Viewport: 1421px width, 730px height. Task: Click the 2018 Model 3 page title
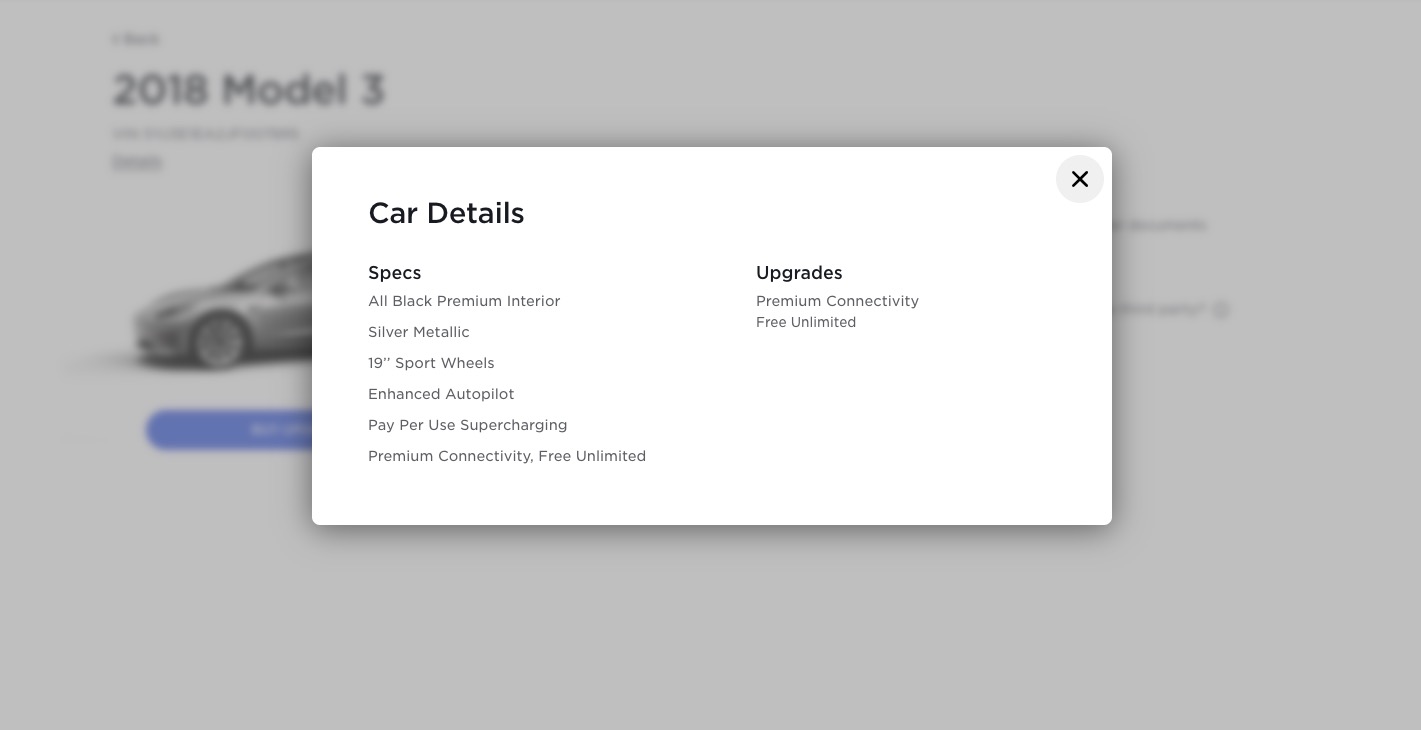coord(248,90)
